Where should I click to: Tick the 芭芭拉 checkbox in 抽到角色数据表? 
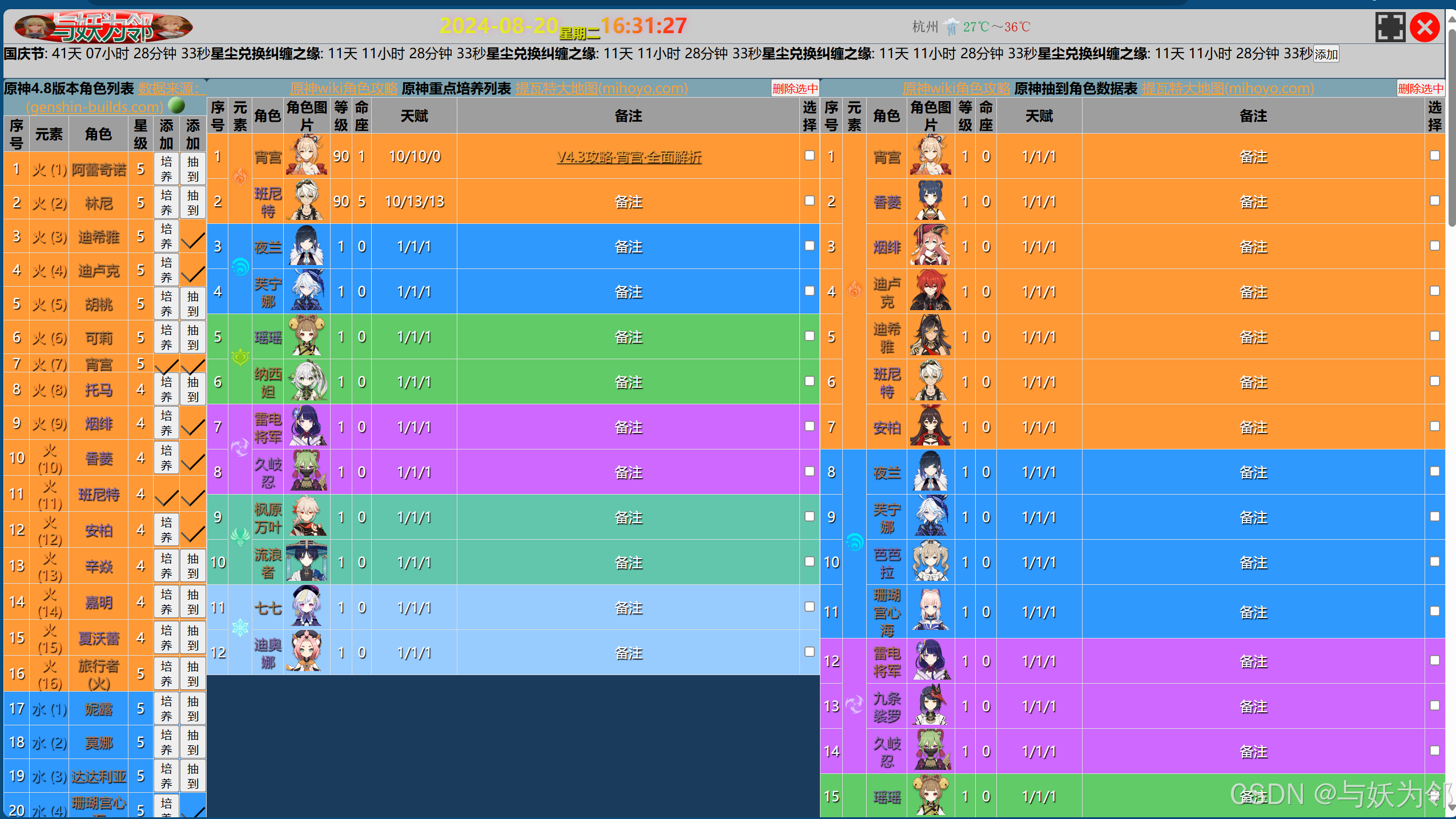pyautogui.click(x=1434, y=561)
